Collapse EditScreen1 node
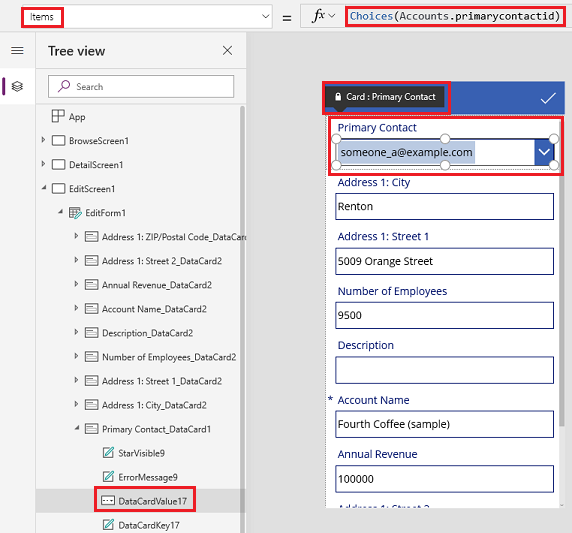This screenshot has height=533, width=572. [x=44, y=188]
